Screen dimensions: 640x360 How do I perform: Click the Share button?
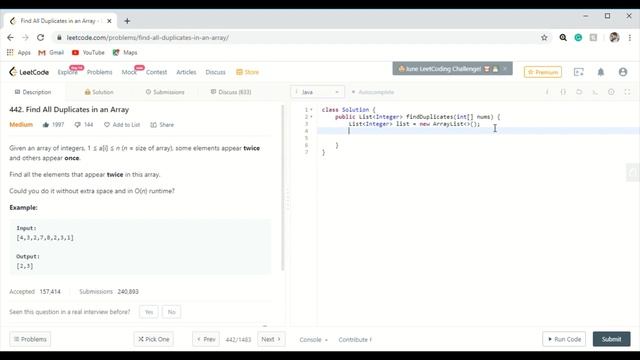click(162, 125)
